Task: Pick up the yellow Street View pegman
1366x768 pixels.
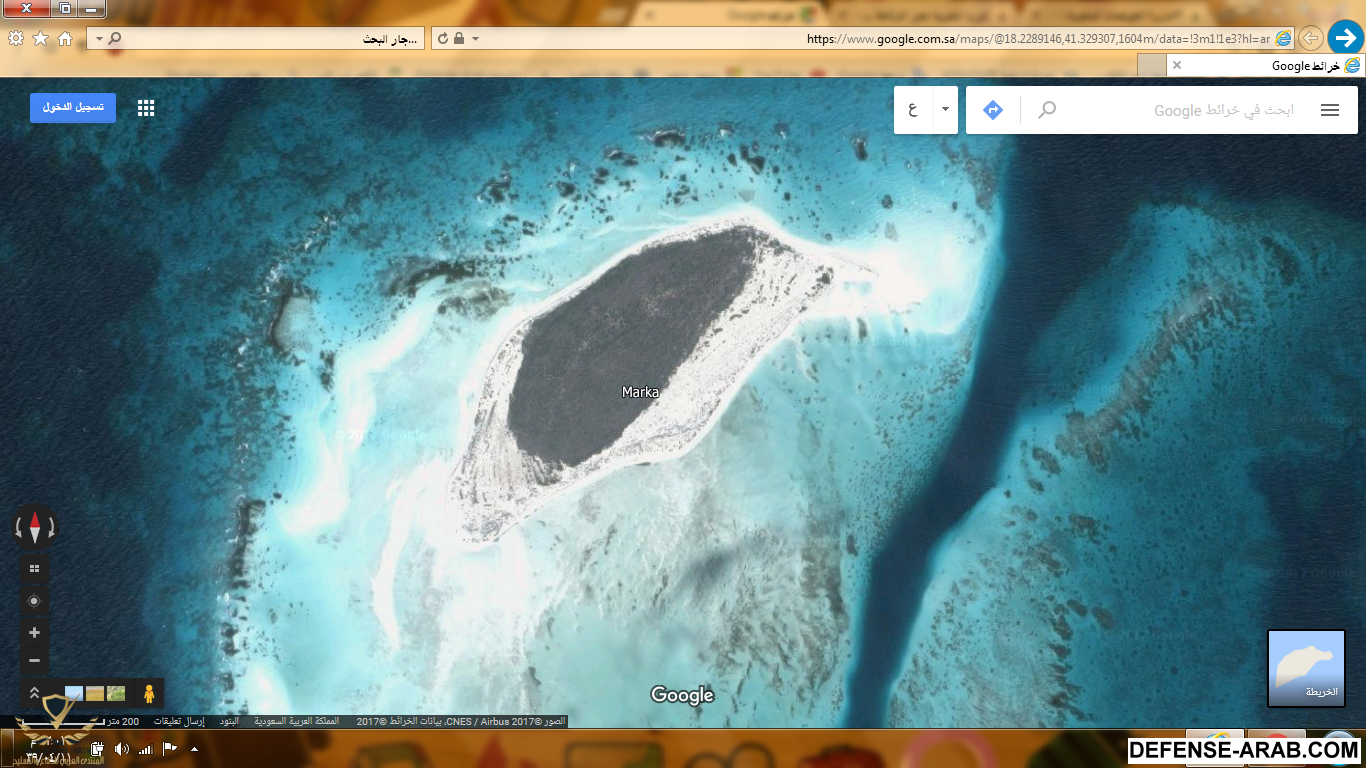Action: click(x=149, y=693)
